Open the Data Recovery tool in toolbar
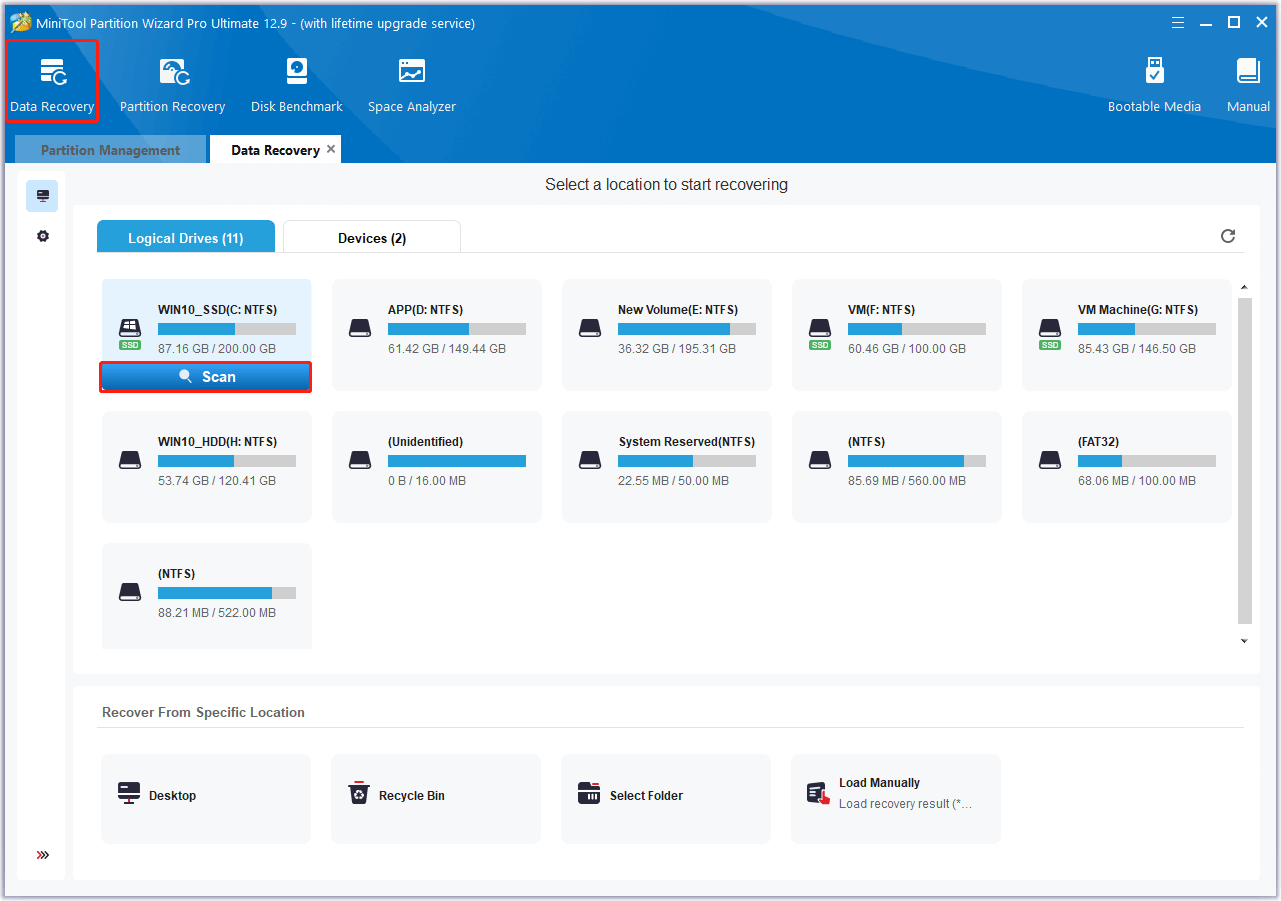The image size is (1281, 901). 52,82
